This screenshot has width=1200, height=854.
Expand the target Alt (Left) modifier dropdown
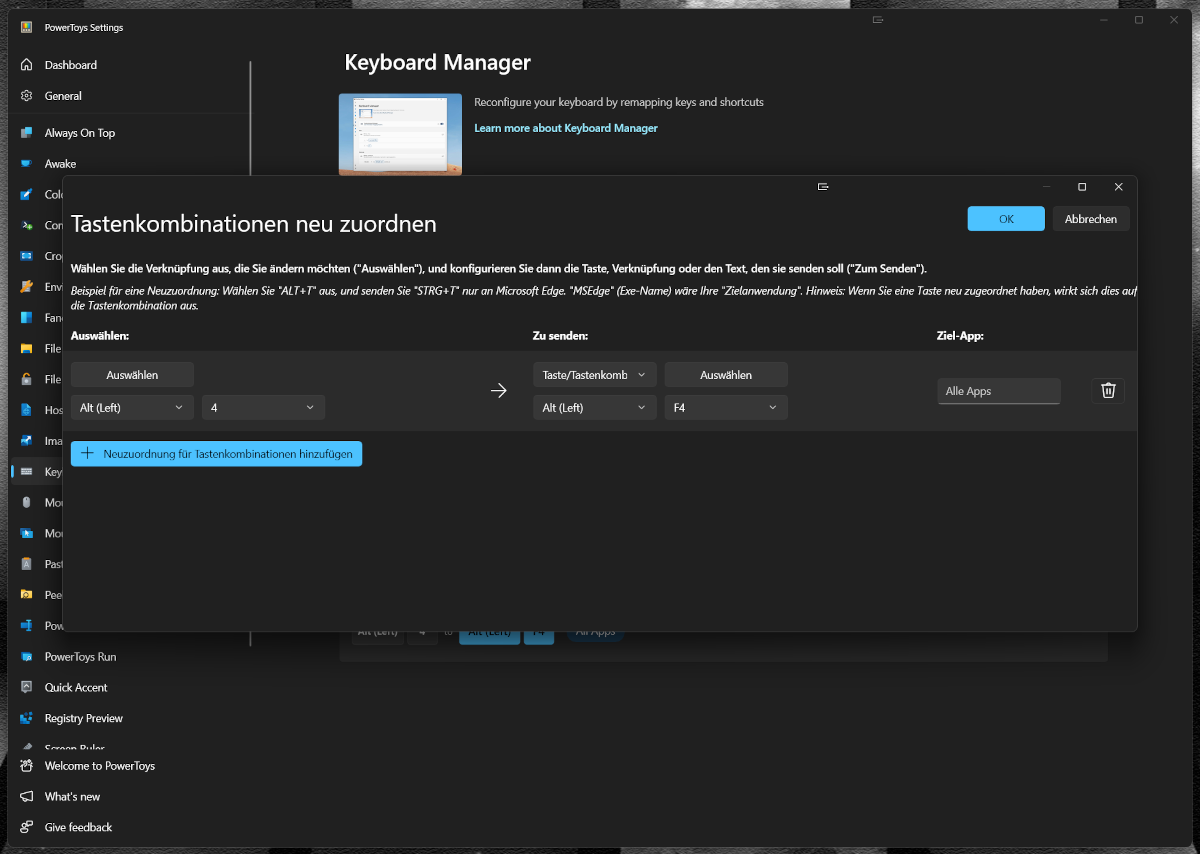point(594,407)
